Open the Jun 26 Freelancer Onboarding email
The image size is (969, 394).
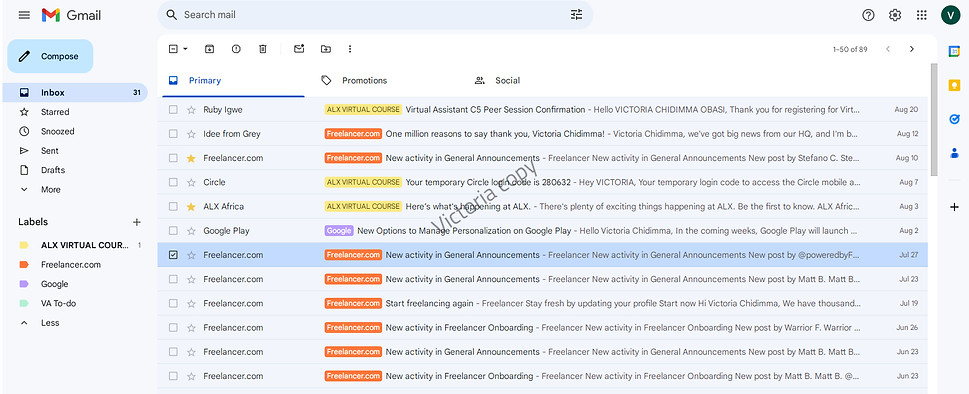543,328
